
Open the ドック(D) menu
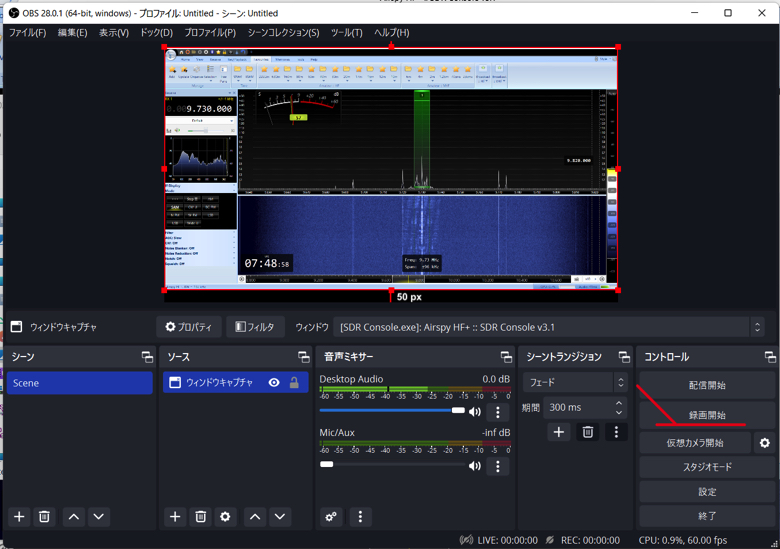coord(156,33)
